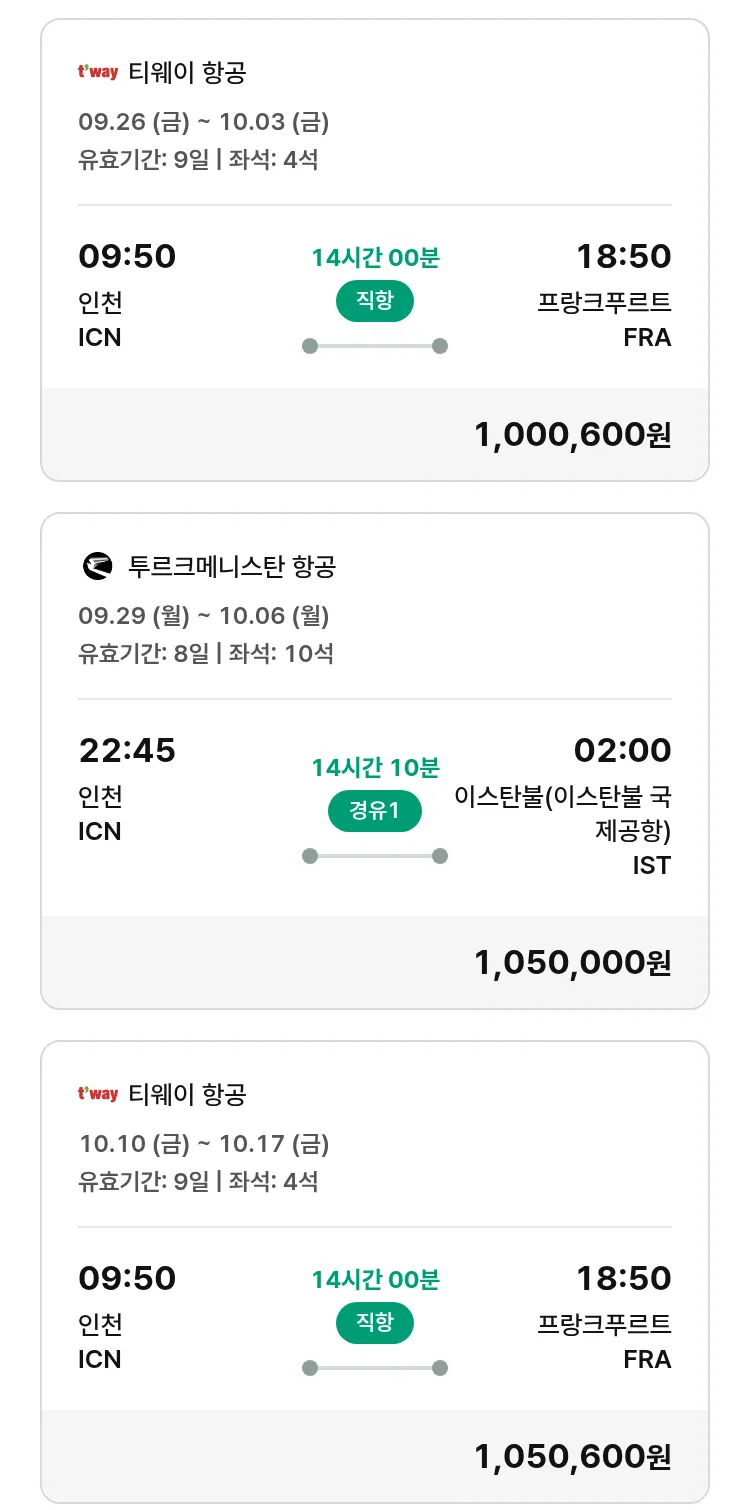The height and width of the screenshot is (1510, 750).
Task: Open the 투르크메니스탄 항공 airline name
Action: coord(232,566)
